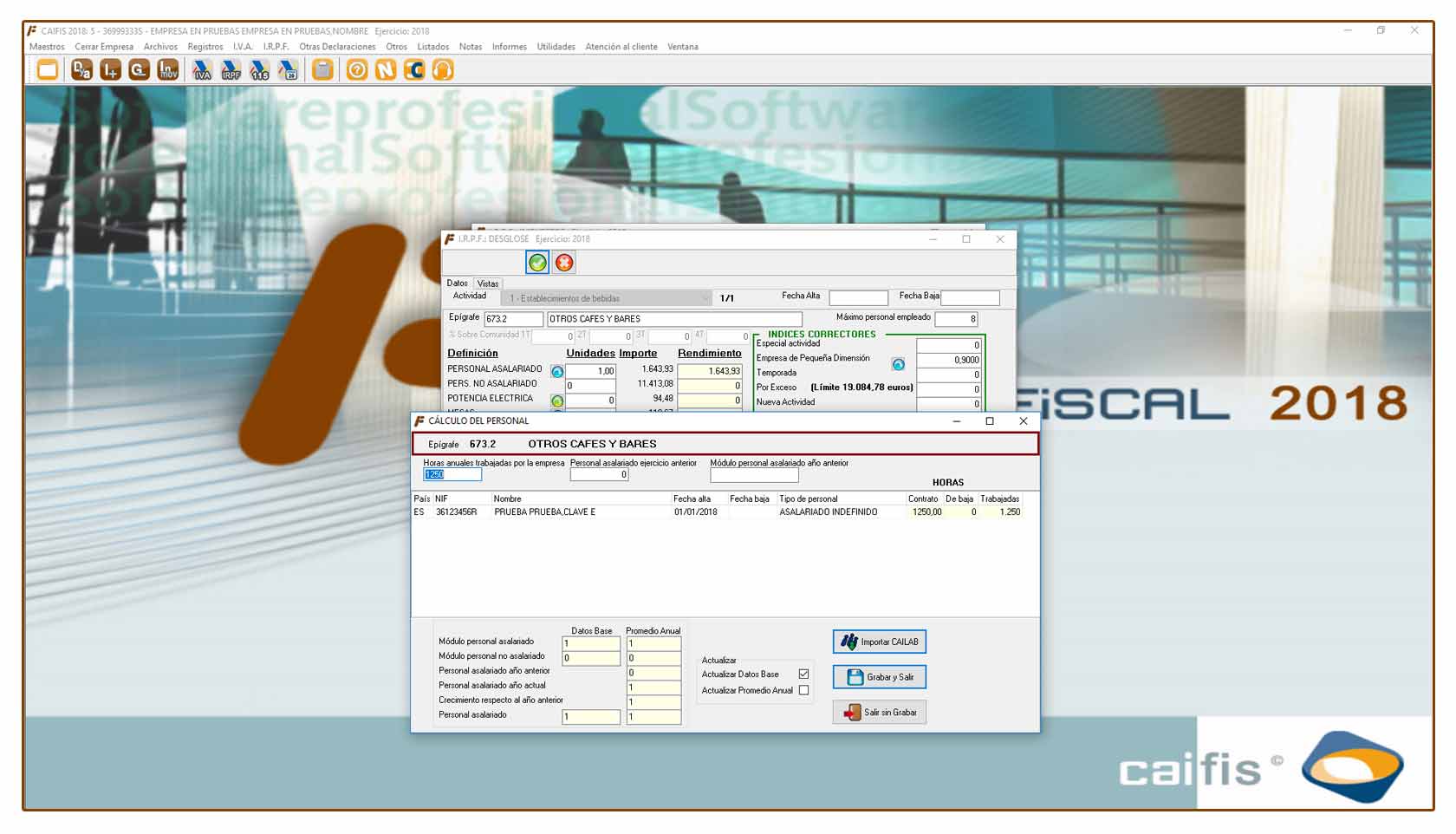Click the Importar CAILAB button

click(880, 642)
